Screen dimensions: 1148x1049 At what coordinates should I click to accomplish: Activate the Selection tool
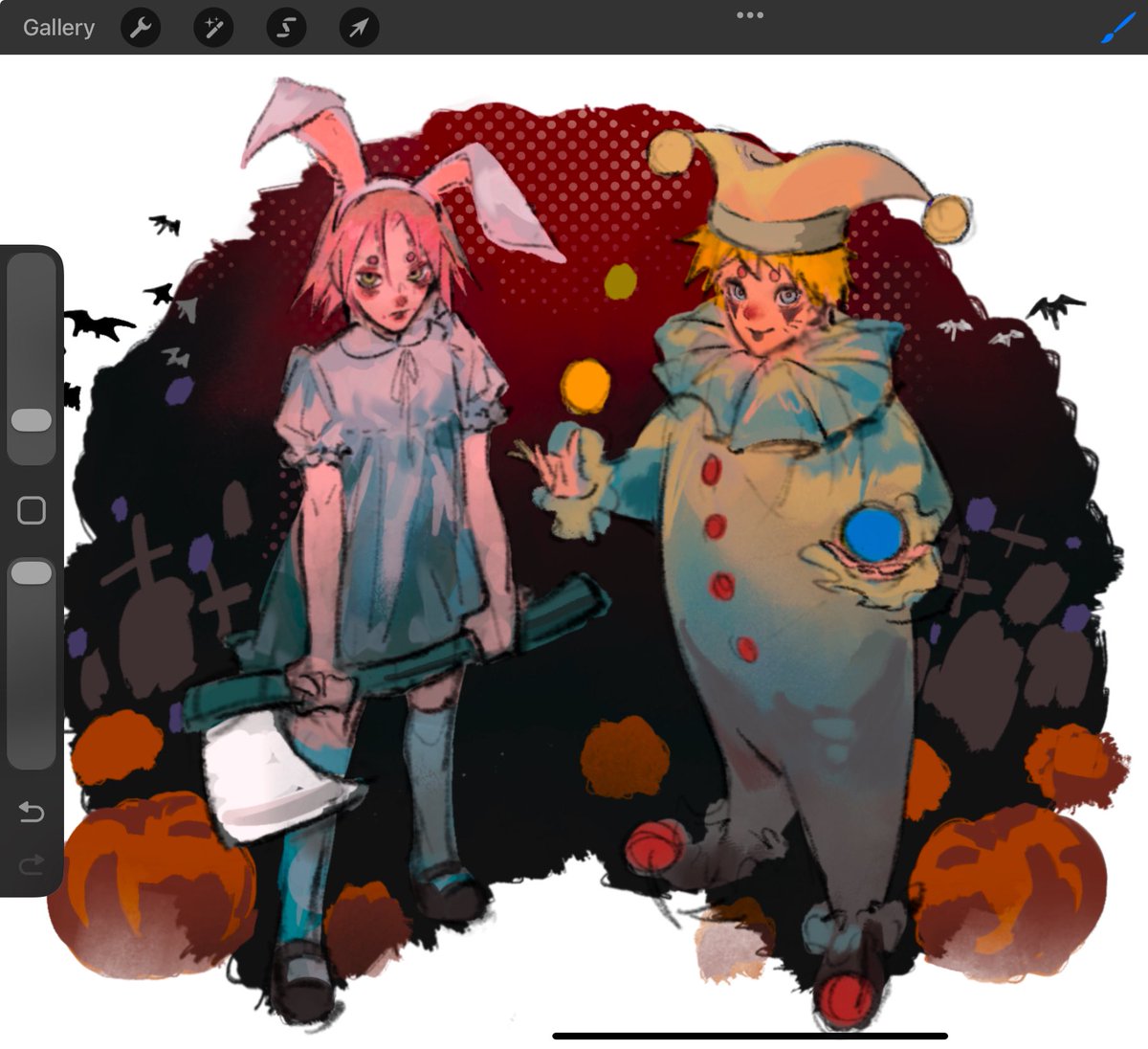tap(286, 28)
